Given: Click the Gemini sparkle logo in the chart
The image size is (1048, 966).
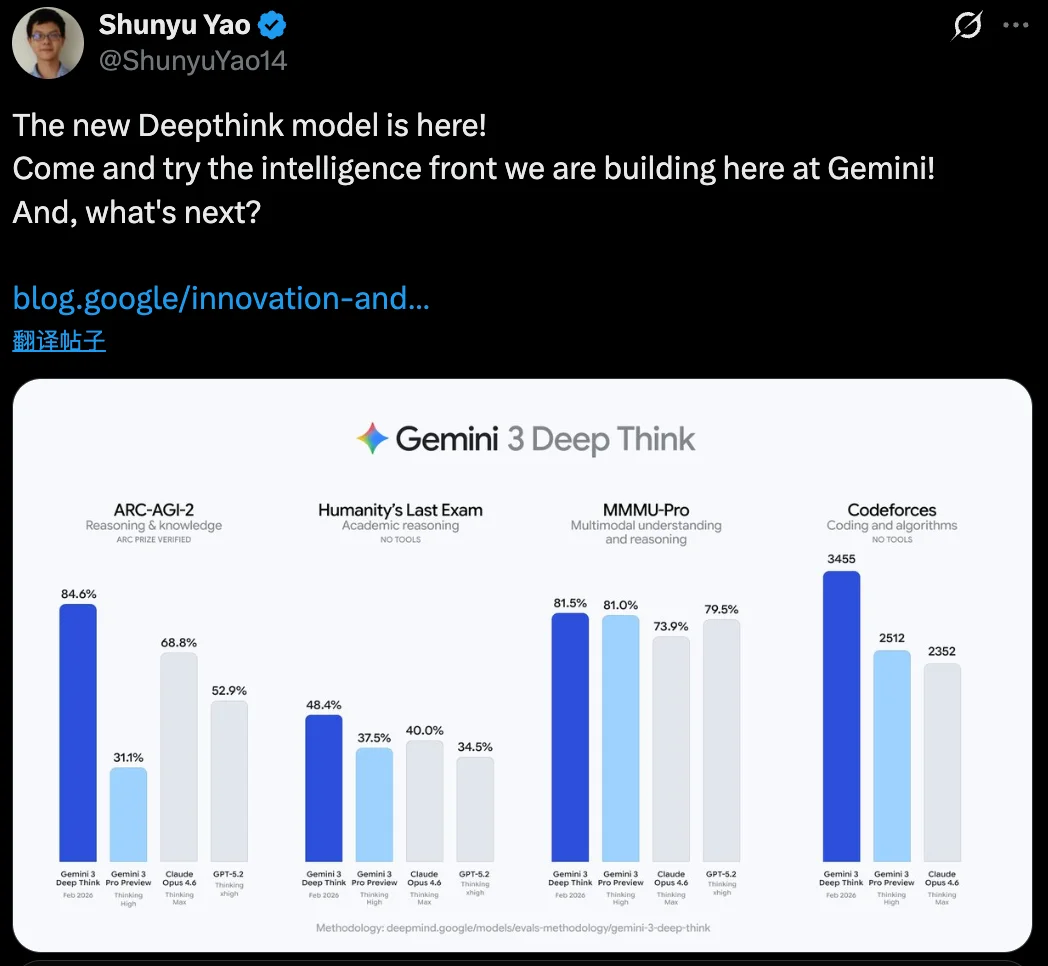Looking at the screenshot, I should [370, 437].
